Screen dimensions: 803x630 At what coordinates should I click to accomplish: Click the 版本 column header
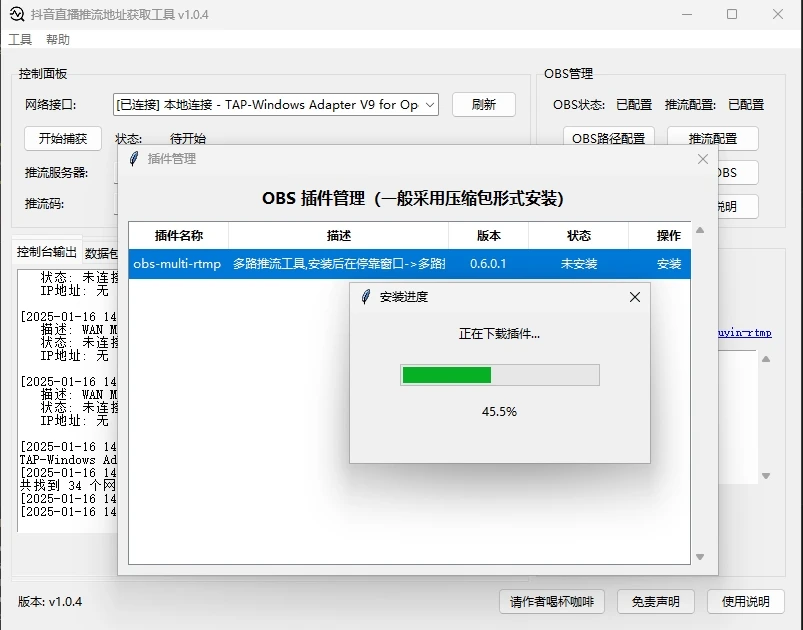(x=489, y=236)
